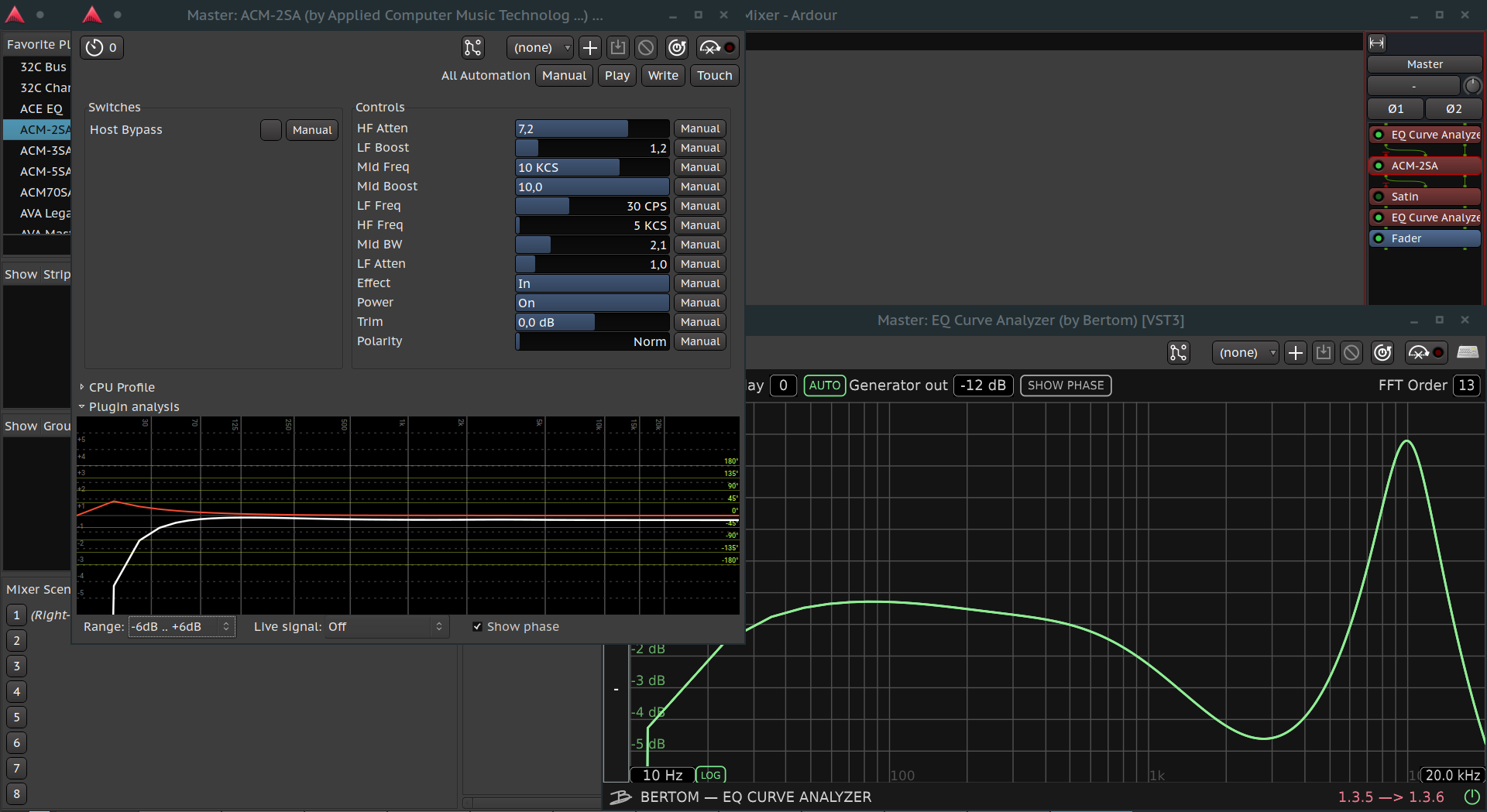Toggle the Show phase checkbox
The width and height of the screenshot is (1487, 812).
[x=477, y=627]
